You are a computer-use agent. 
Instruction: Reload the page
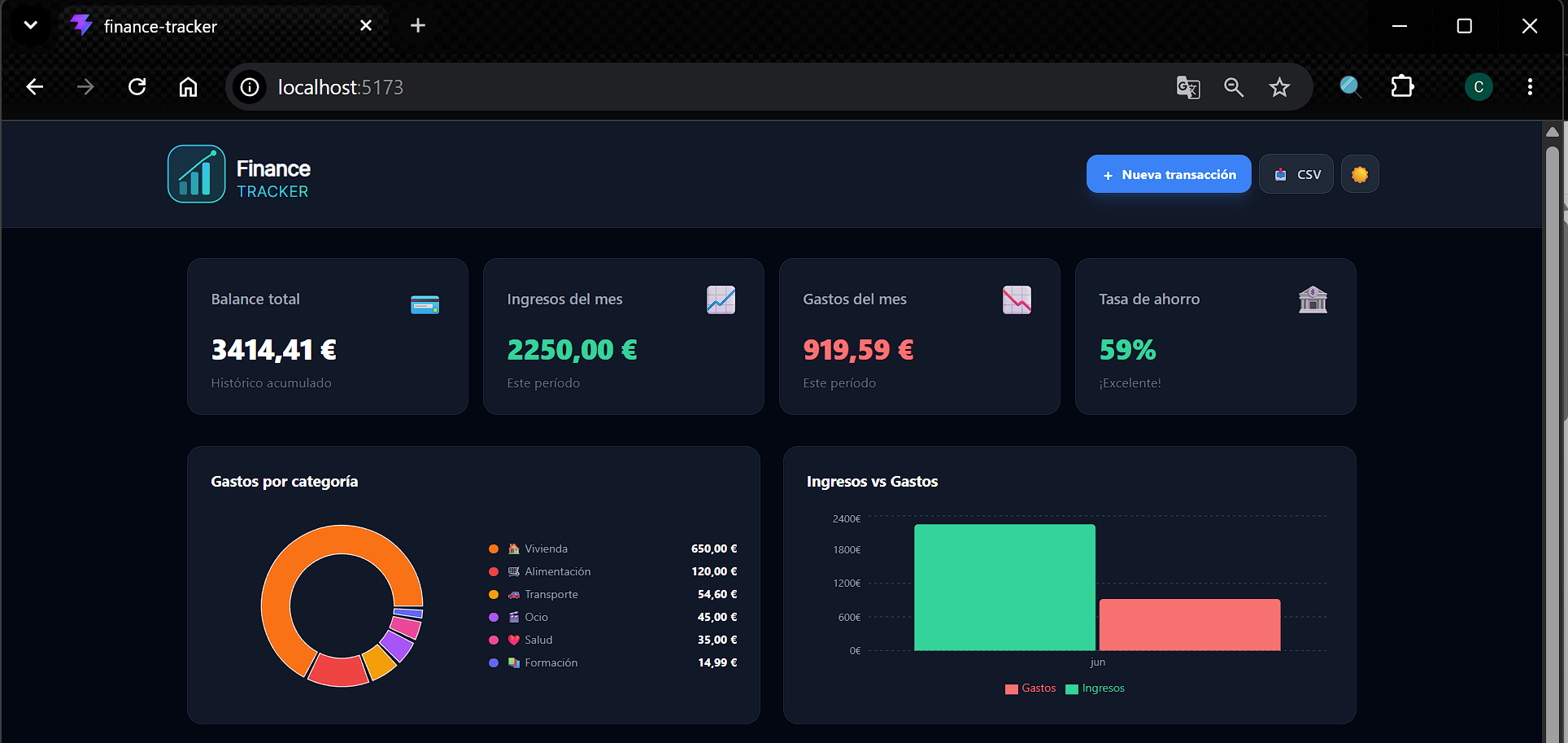pyautogui.click(x=137, y=87)
